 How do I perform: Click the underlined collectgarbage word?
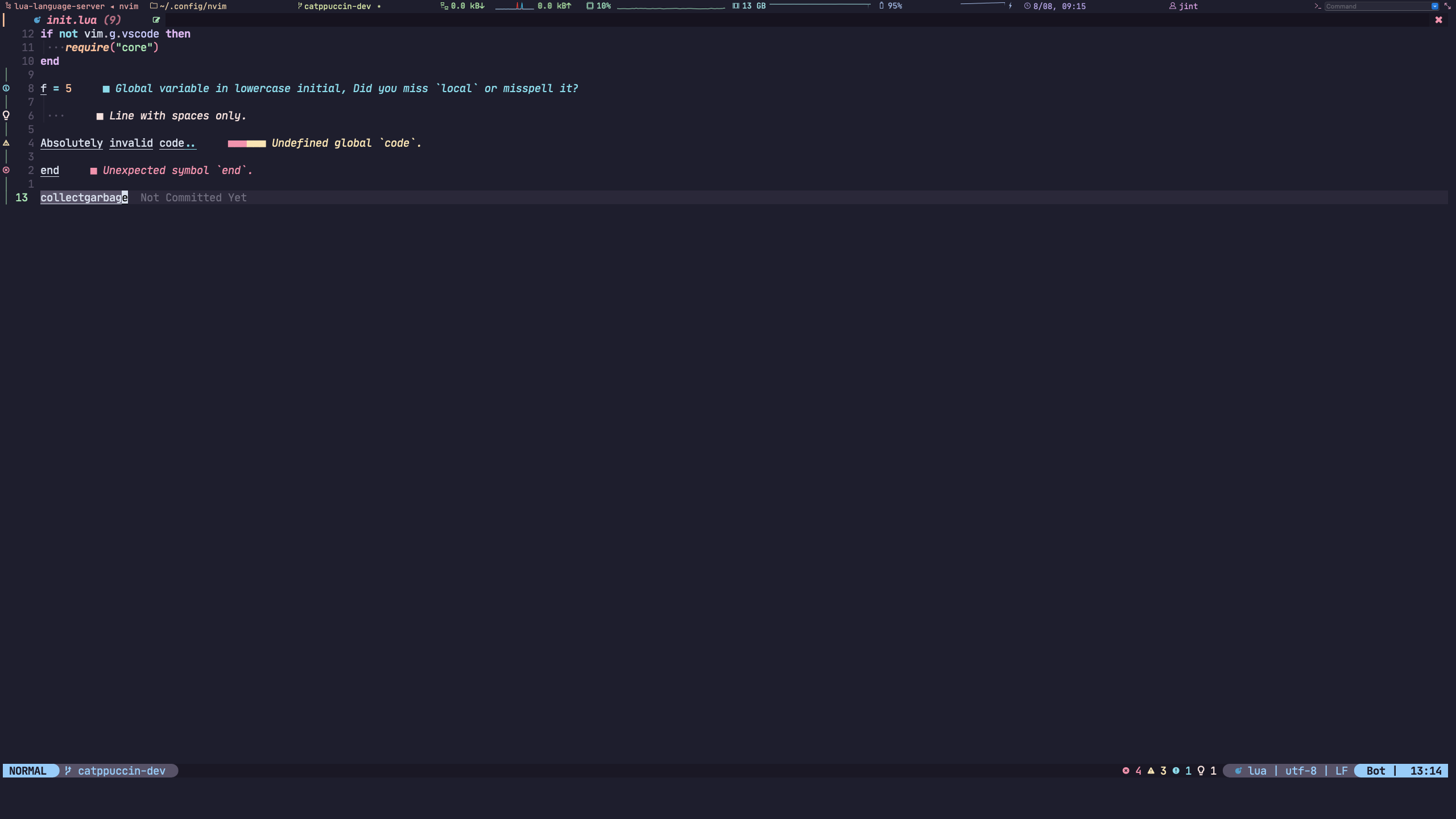point(84,197)
